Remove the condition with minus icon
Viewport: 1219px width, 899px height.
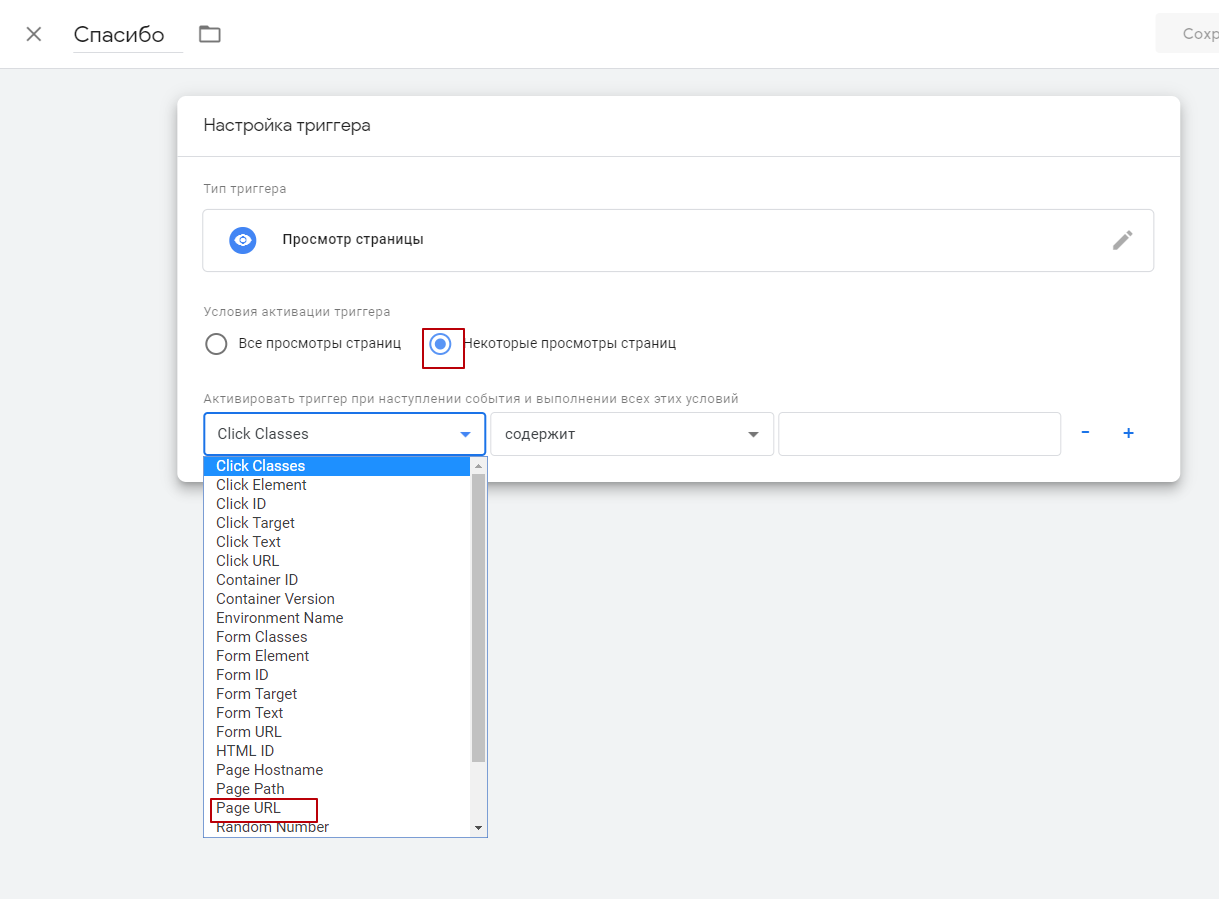pos(1085,433)
